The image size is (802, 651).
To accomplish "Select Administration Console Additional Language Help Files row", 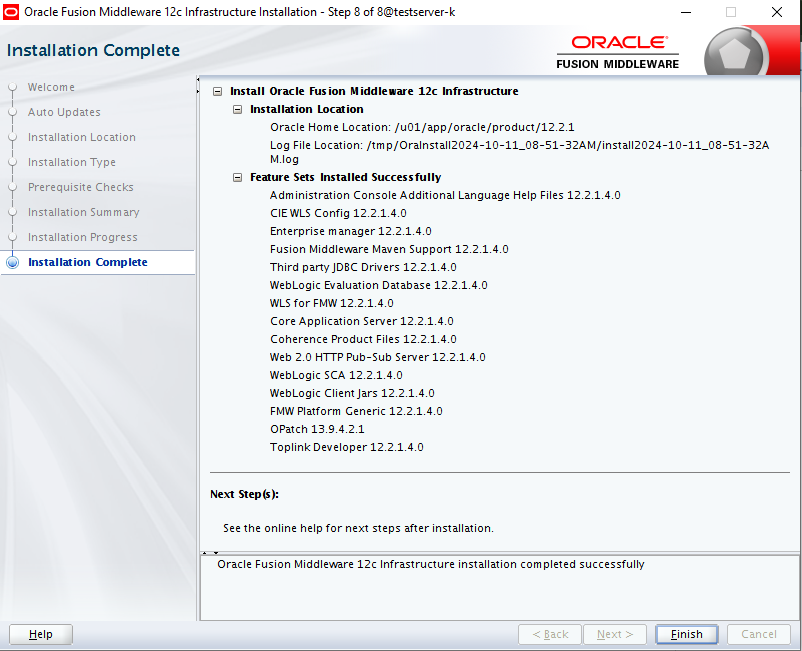I will tap(445, 195).
